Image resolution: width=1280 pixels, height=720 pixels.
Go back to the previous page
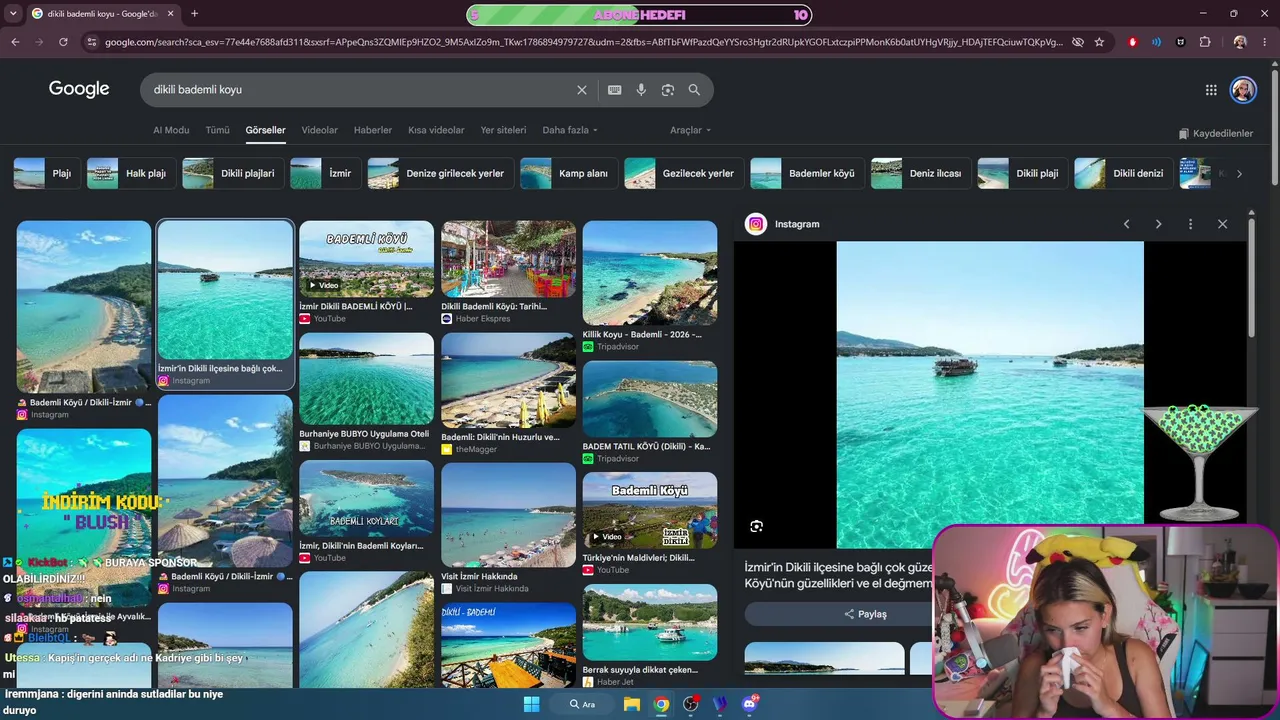pos(15,42)
